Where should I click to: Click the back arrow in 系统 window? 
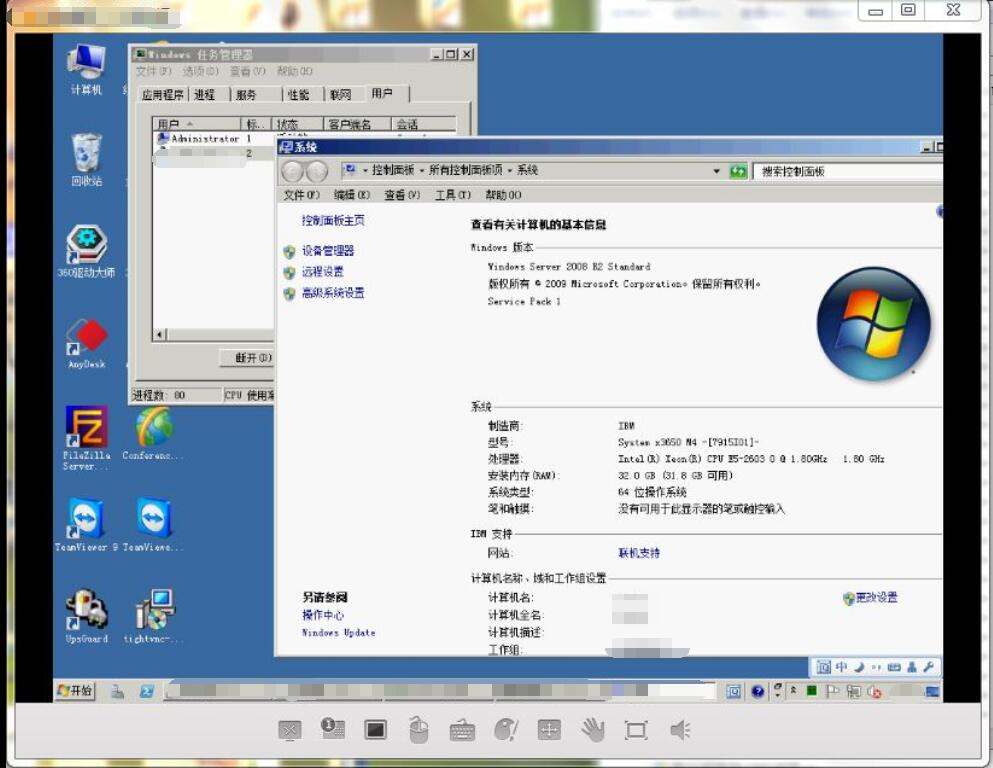click(292, 171)
